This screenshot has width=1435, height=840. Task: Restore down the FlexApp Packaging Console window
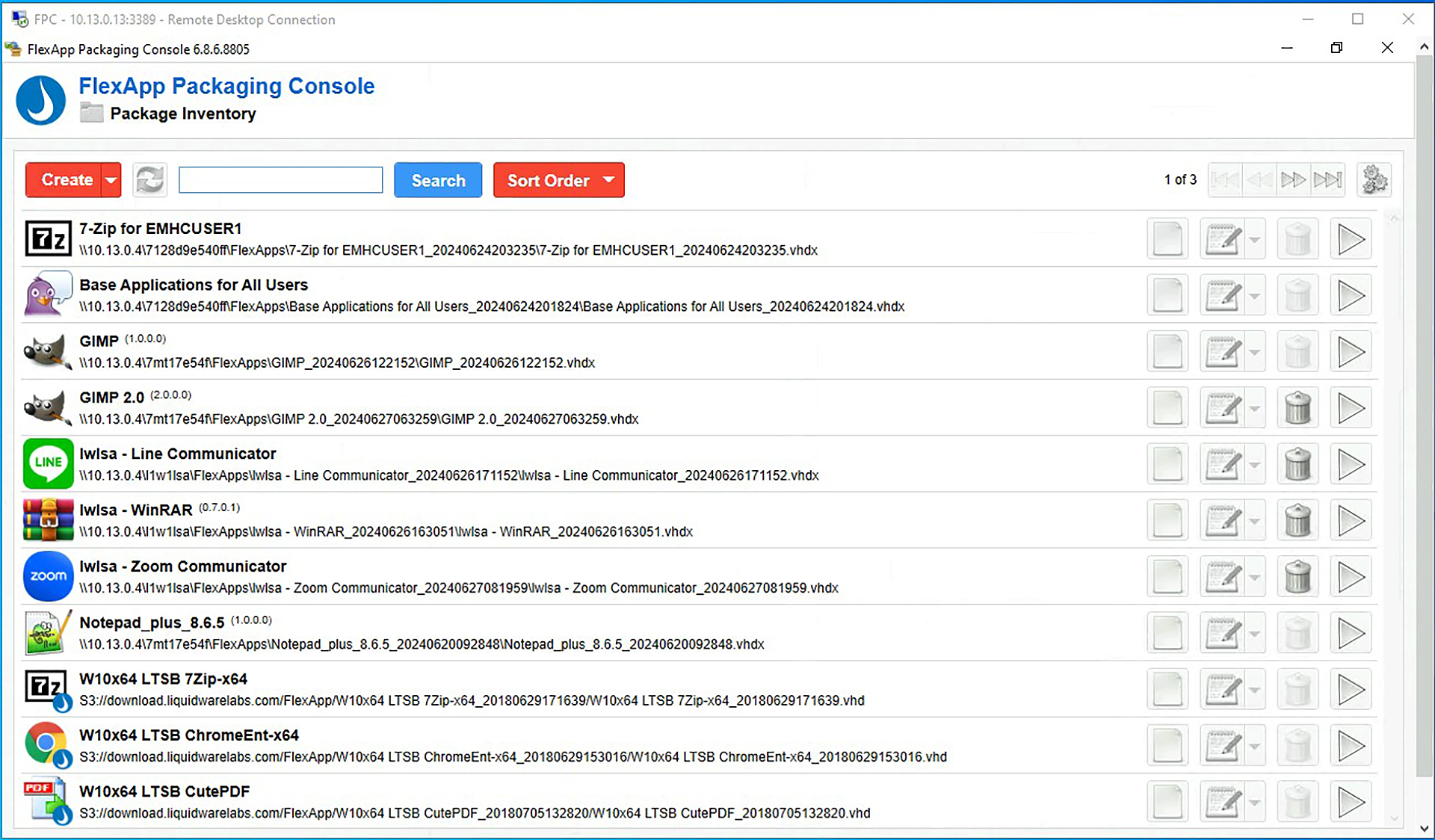[1336, 48]
